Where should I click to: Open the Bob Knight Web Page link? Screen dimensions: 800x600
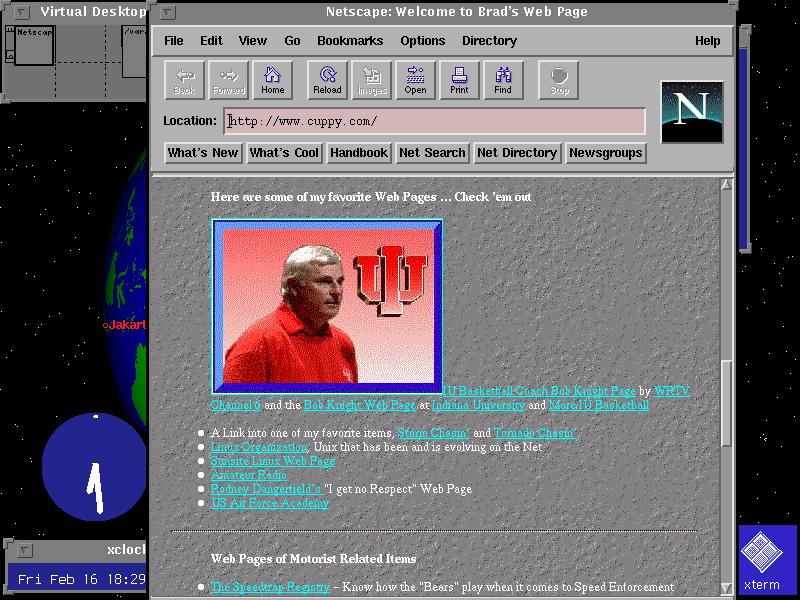coord(360,405)
